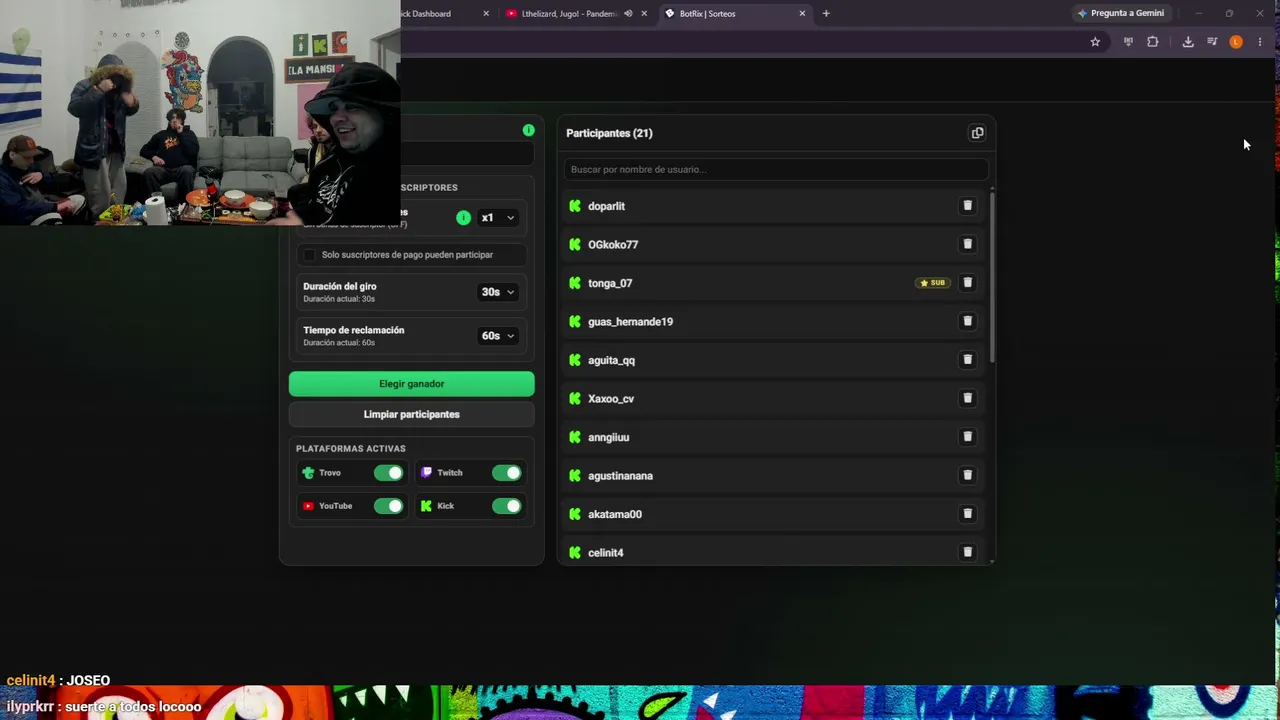Click the chat message 'JOSEO'

[88, 681]
